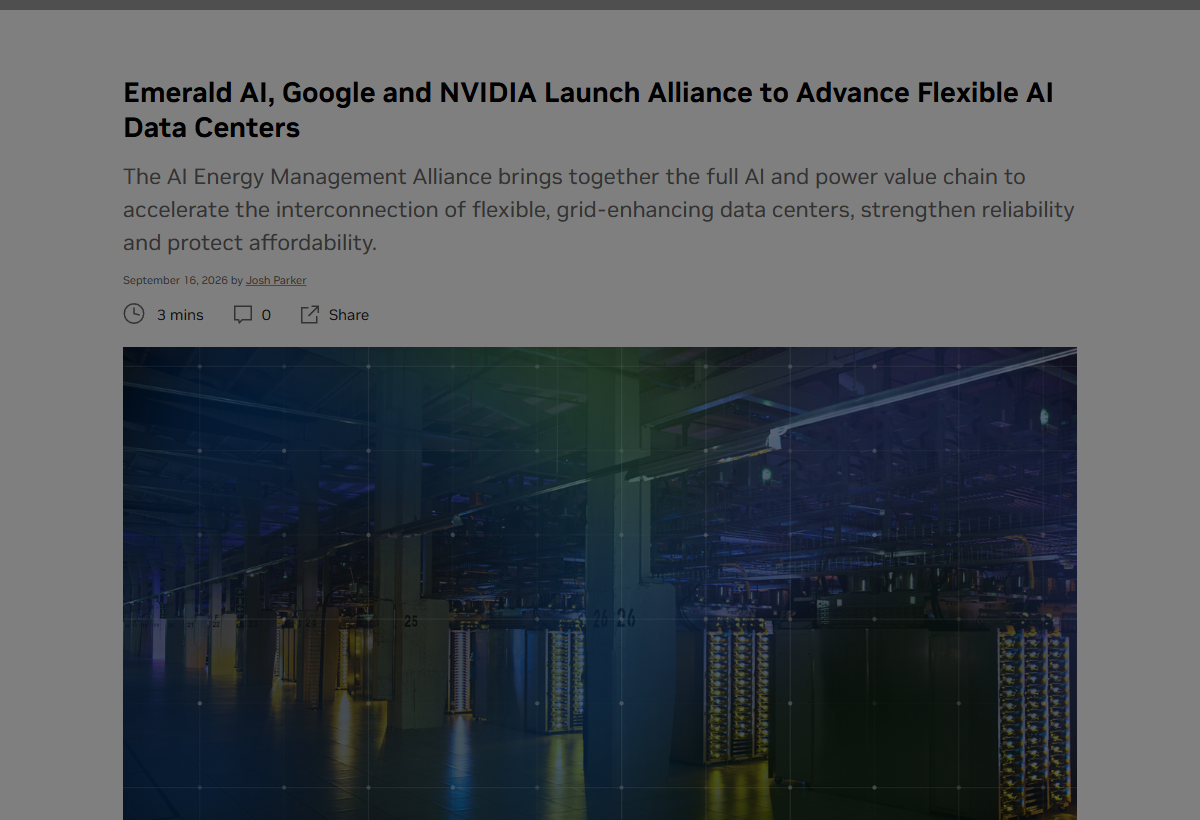1200x820 pixels.
Task: Open the comments bubble icon
Action: [243, 314]
